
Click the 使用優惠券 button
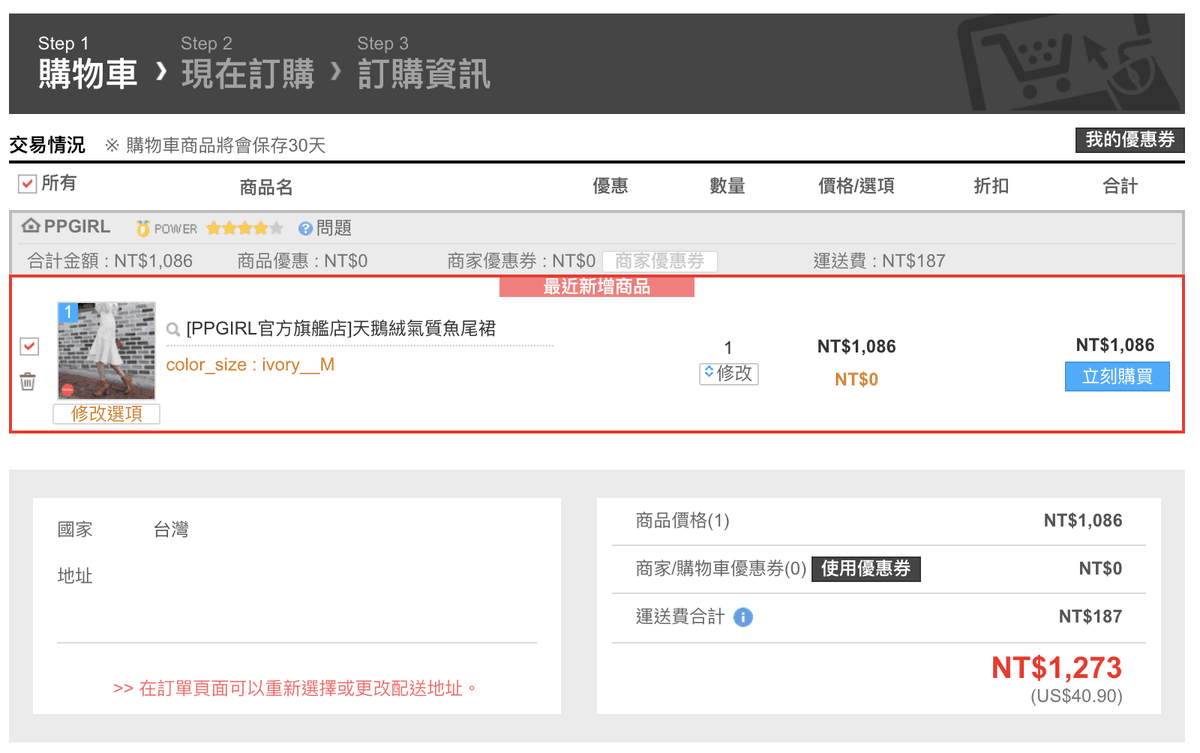(x=865, y=569)
